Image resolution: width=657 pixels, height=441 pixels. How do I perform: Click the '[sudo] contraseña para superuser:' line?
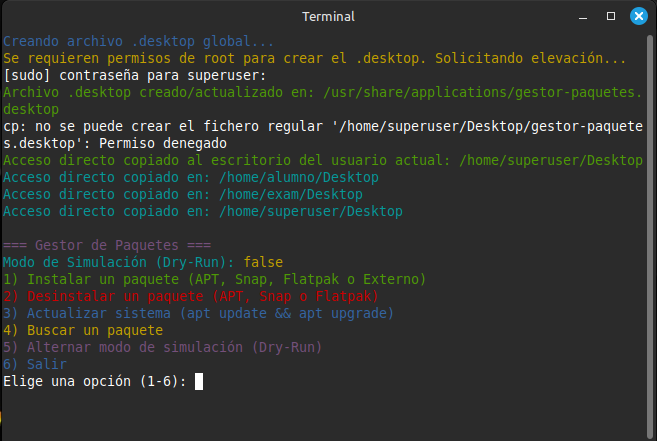135,75
